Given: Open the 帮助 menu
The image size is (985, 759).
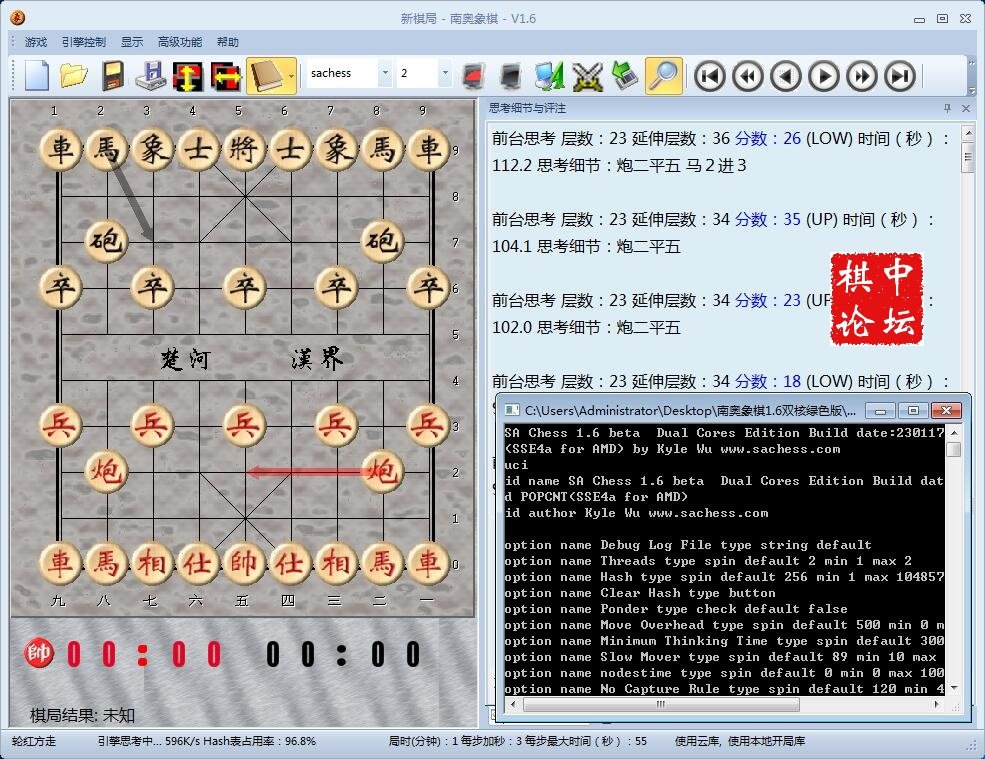Looking at the screenshot, I should [227, 42].
